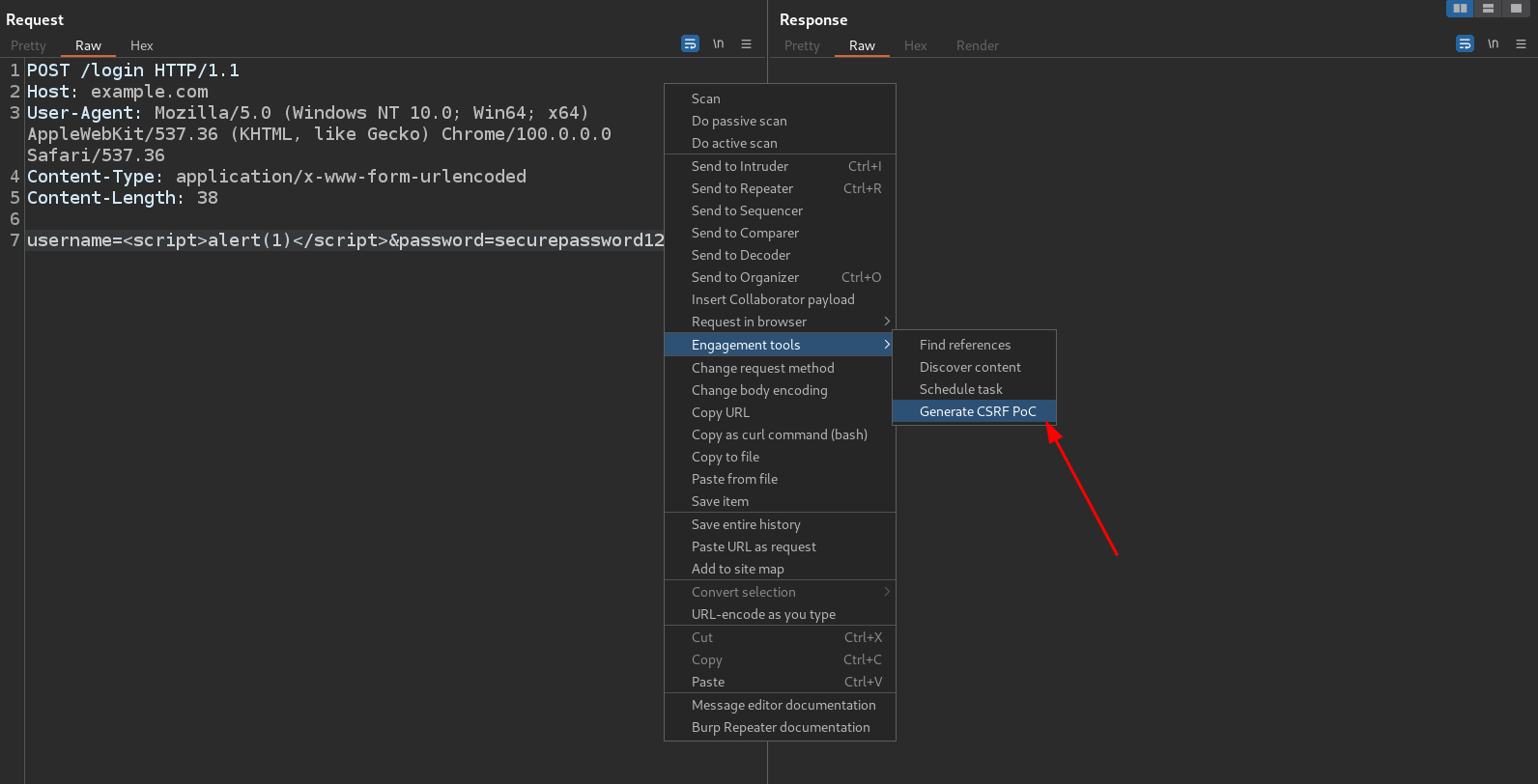Expand Request in browser submenu

click(780, 322)
